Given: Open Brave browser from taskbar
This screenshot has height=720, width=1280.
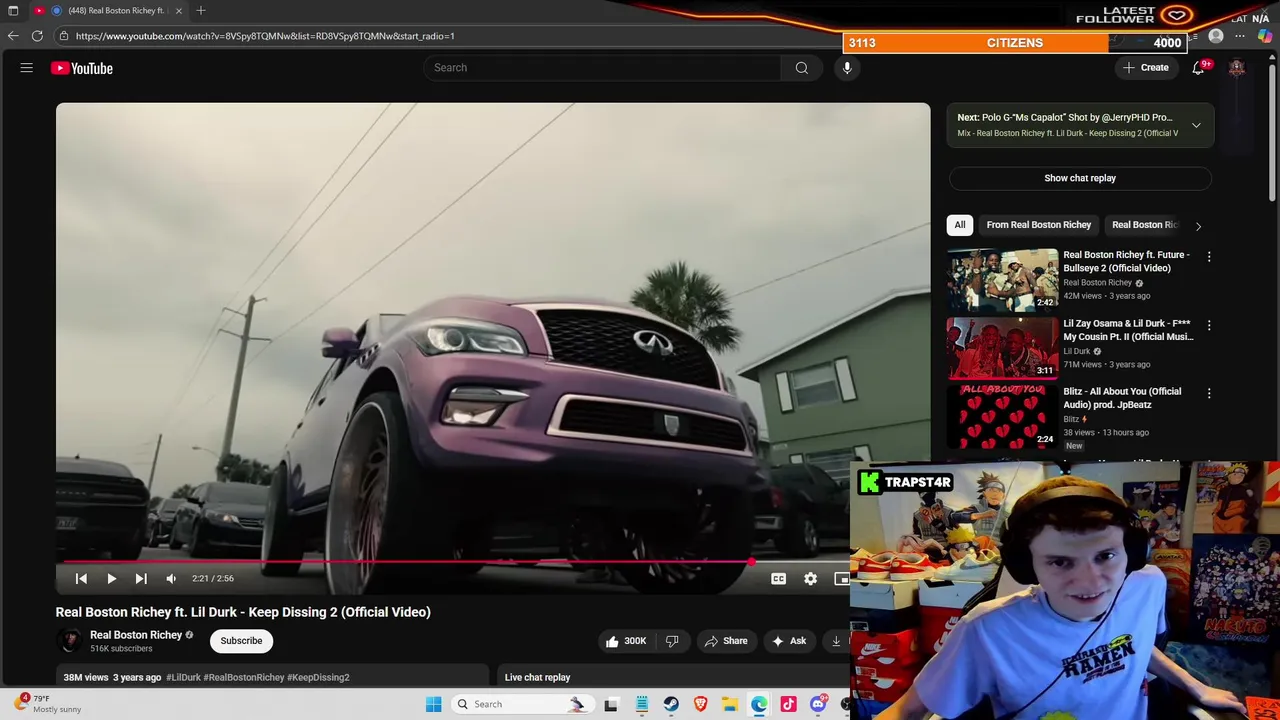Looking at the screenshot, I should tap(700, 704).
